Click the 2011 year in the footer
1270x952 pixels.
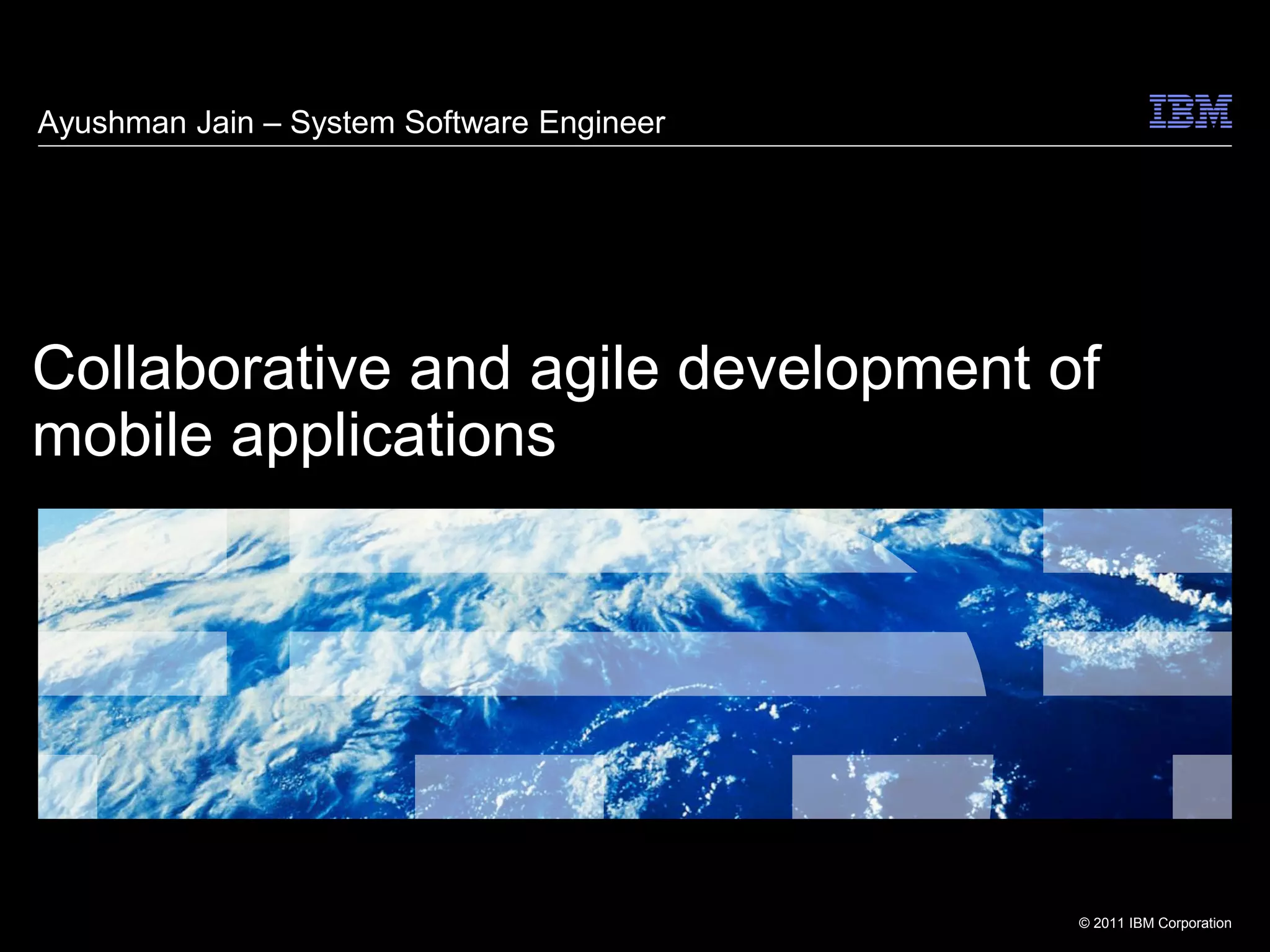(1109, 923)
